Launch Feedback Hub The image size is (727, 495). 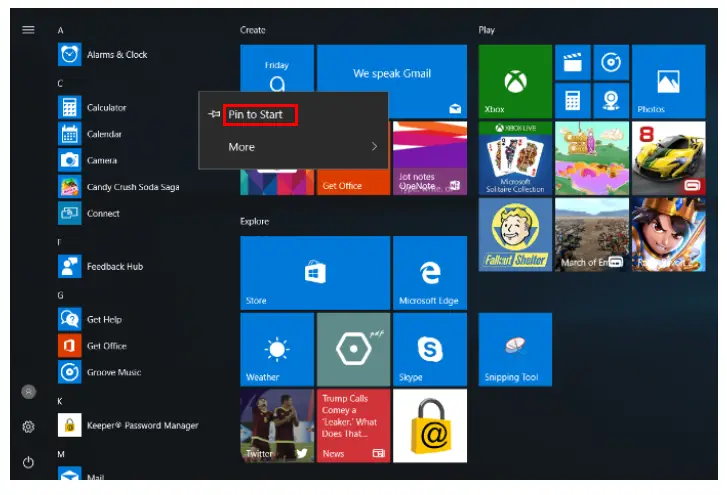pos(101,267)
